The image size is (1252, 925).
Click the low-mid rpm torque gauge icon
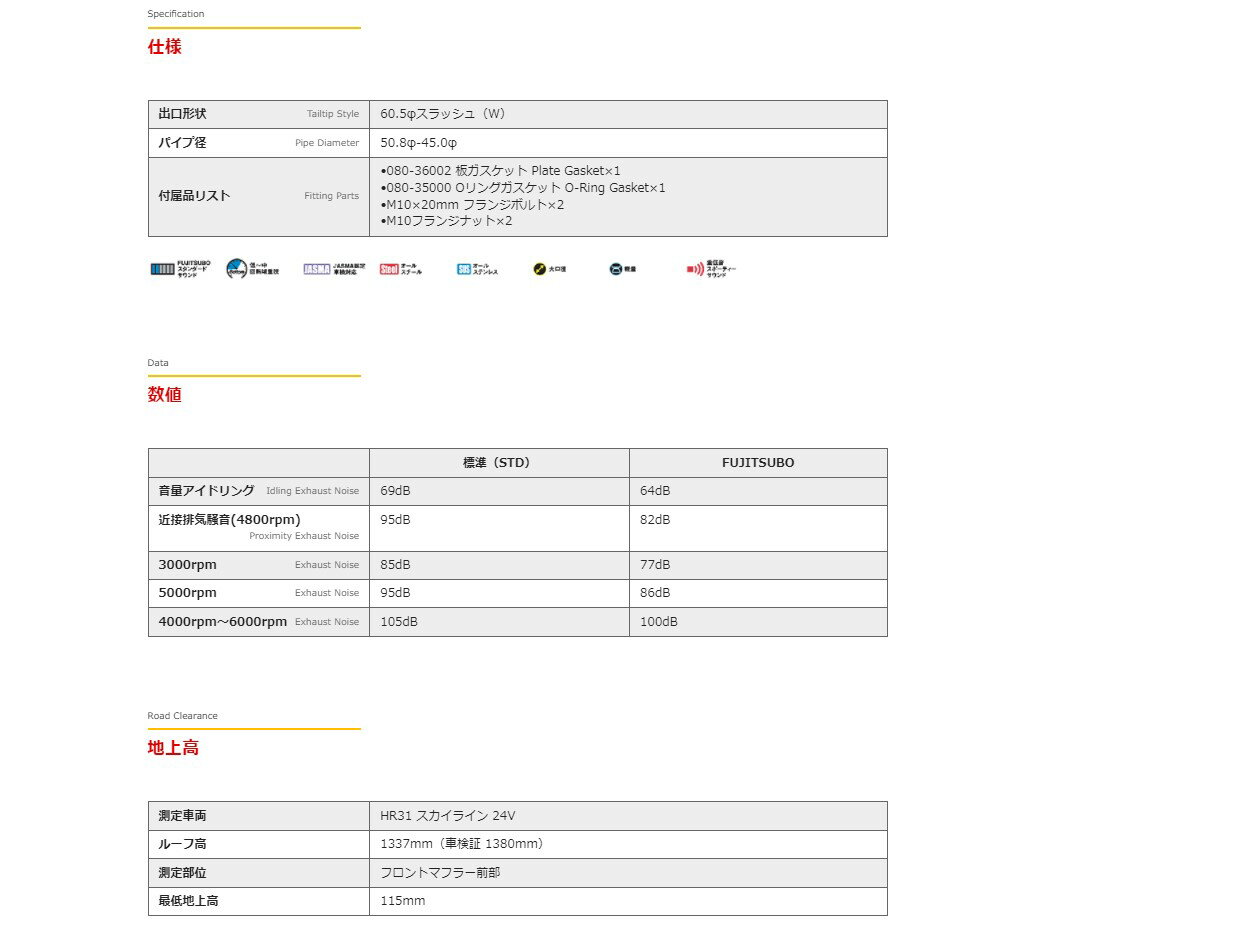click(253, 269)
